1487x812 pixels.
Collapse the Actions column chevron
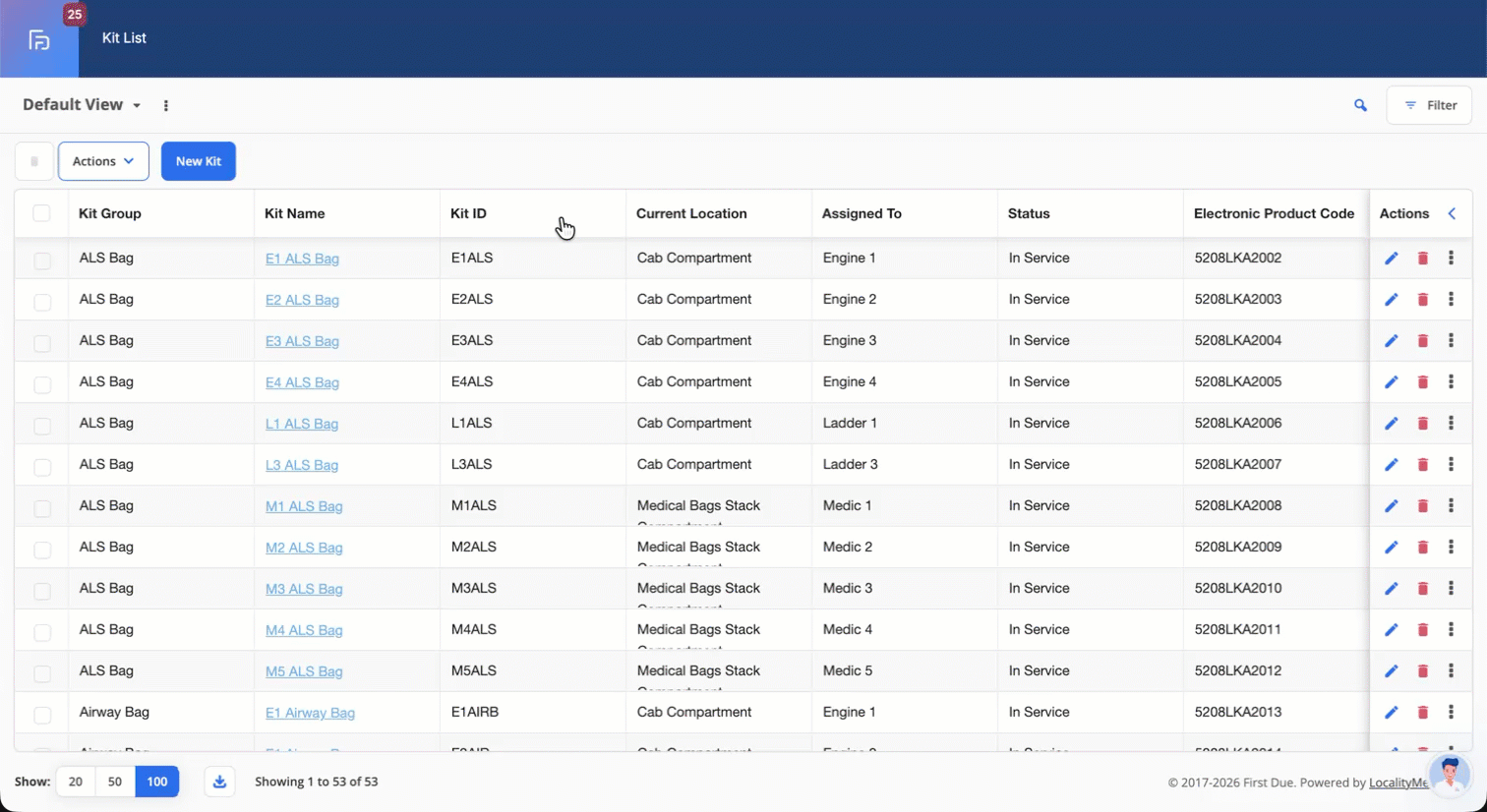click(x=1452, y=213)
